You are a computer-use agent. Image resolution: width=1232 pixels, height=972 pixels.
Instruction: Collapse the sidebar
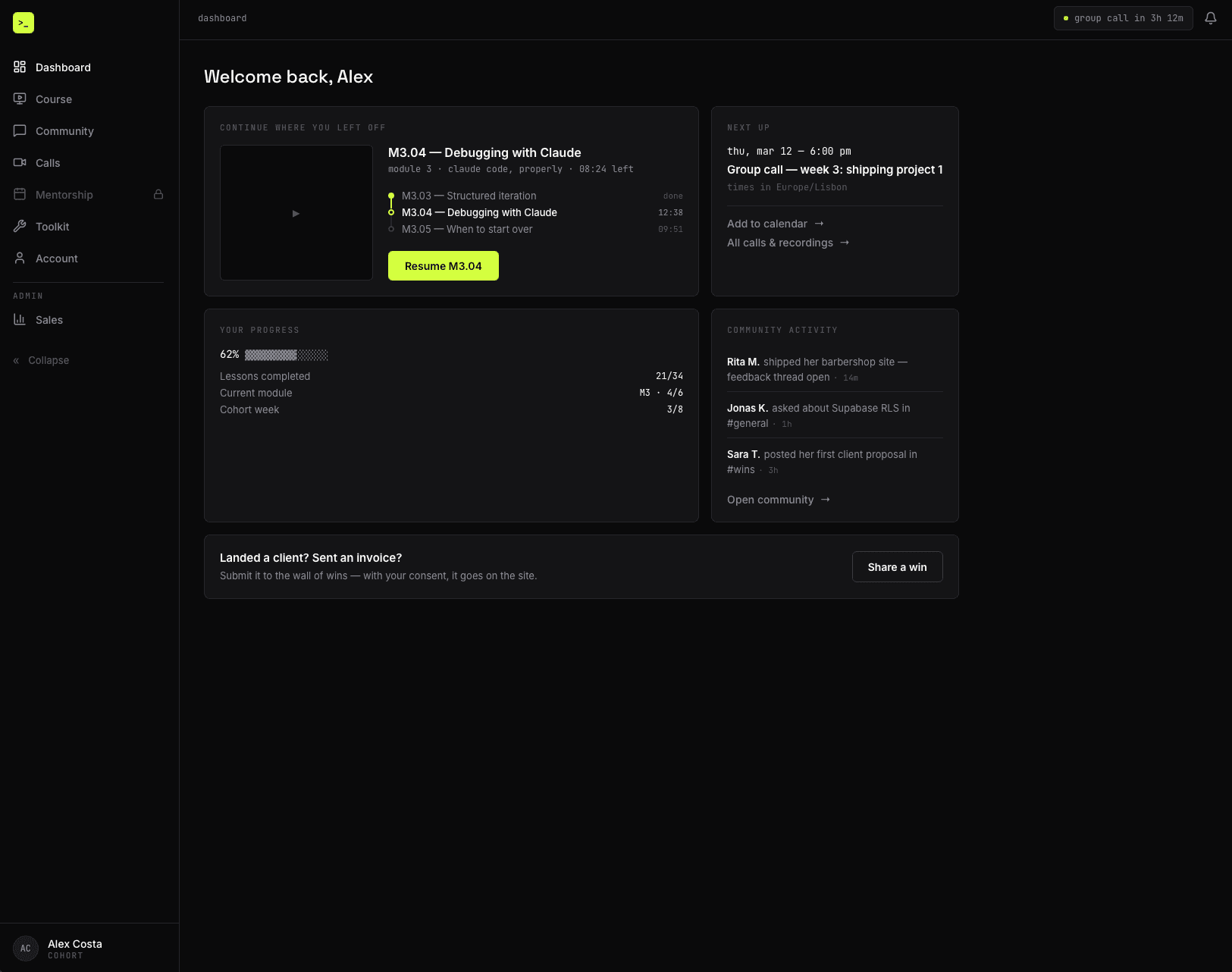pyautogui.click(x=42, y=360)
